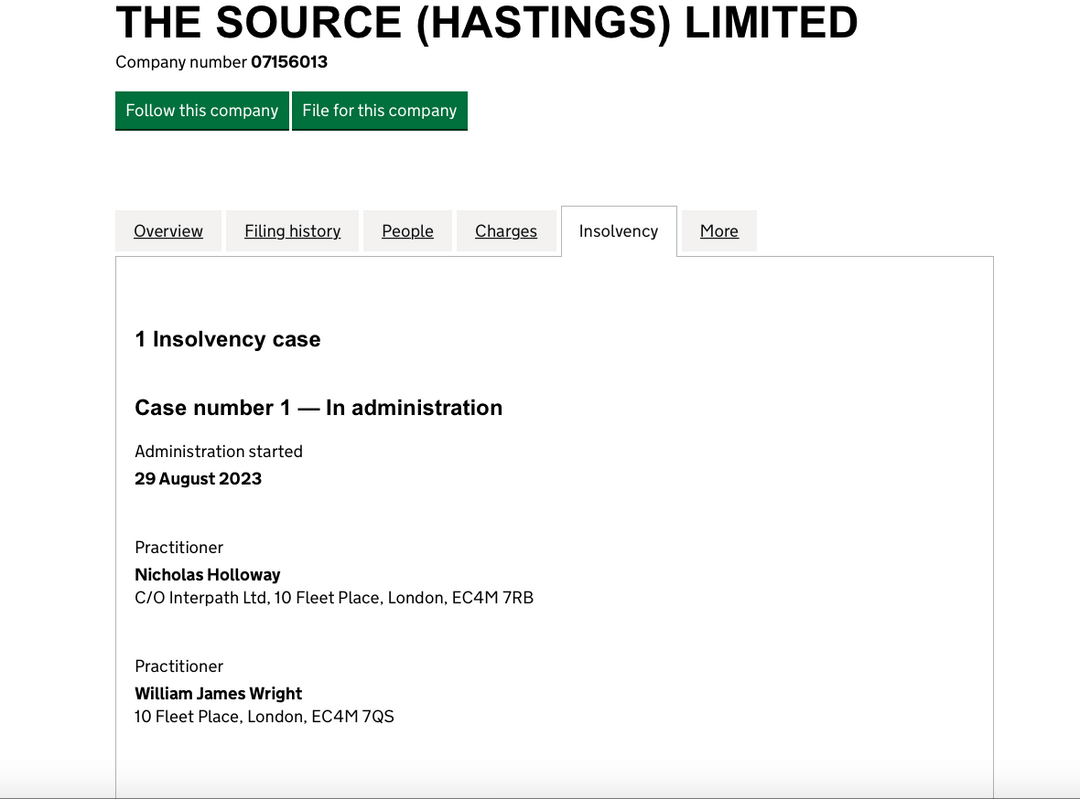Viewport: 1080px width, 799px height.
Task: Click THE SOURCE (HASTINGS) LIMITED heading
Action: (486, 23)
